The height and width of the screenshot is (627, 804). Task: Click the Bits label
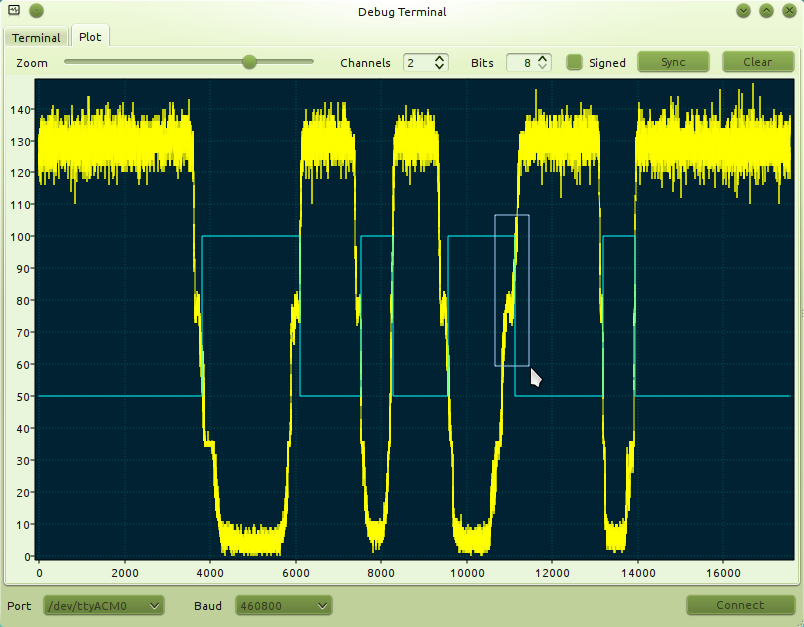482,63
